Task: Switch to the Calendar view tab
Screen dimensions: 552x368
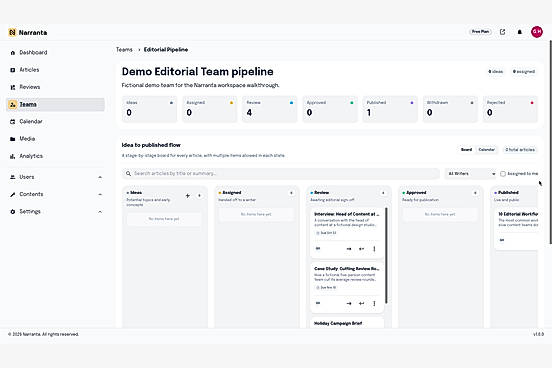Action: coord(487,150)
